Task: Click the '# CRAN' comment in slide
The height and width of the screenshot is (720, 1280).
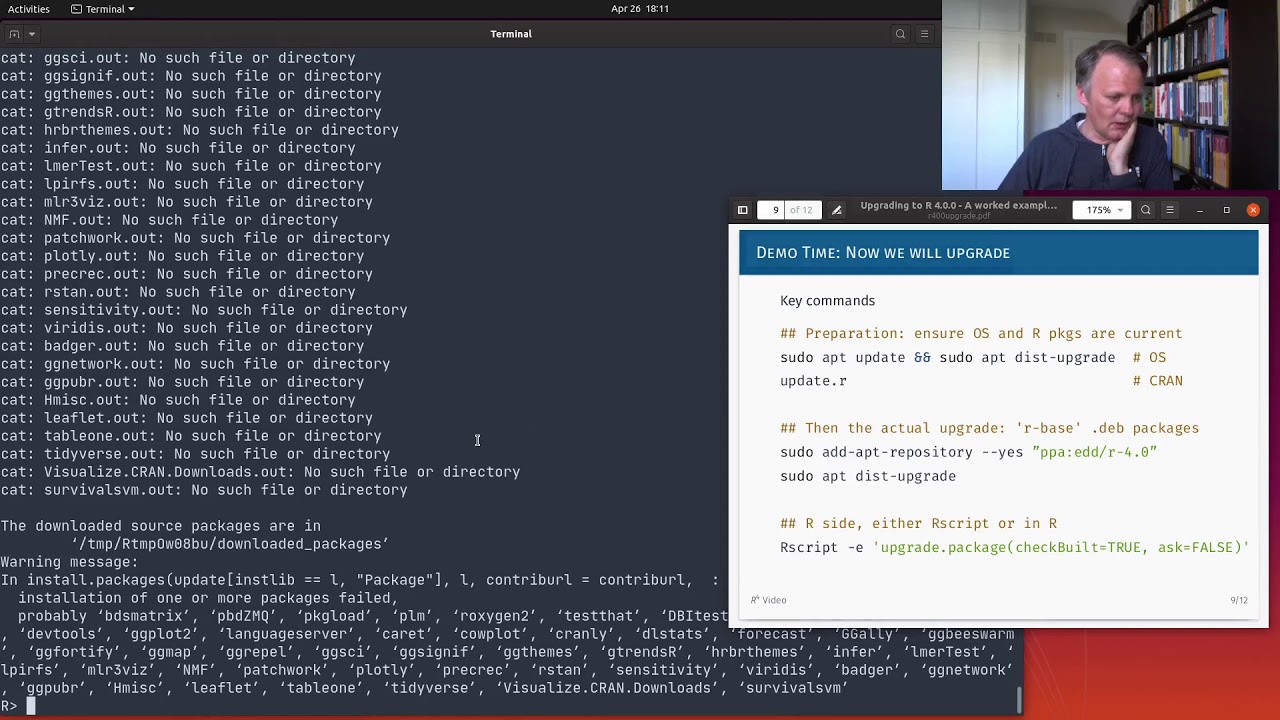Action: click(x=1157, y=381)
